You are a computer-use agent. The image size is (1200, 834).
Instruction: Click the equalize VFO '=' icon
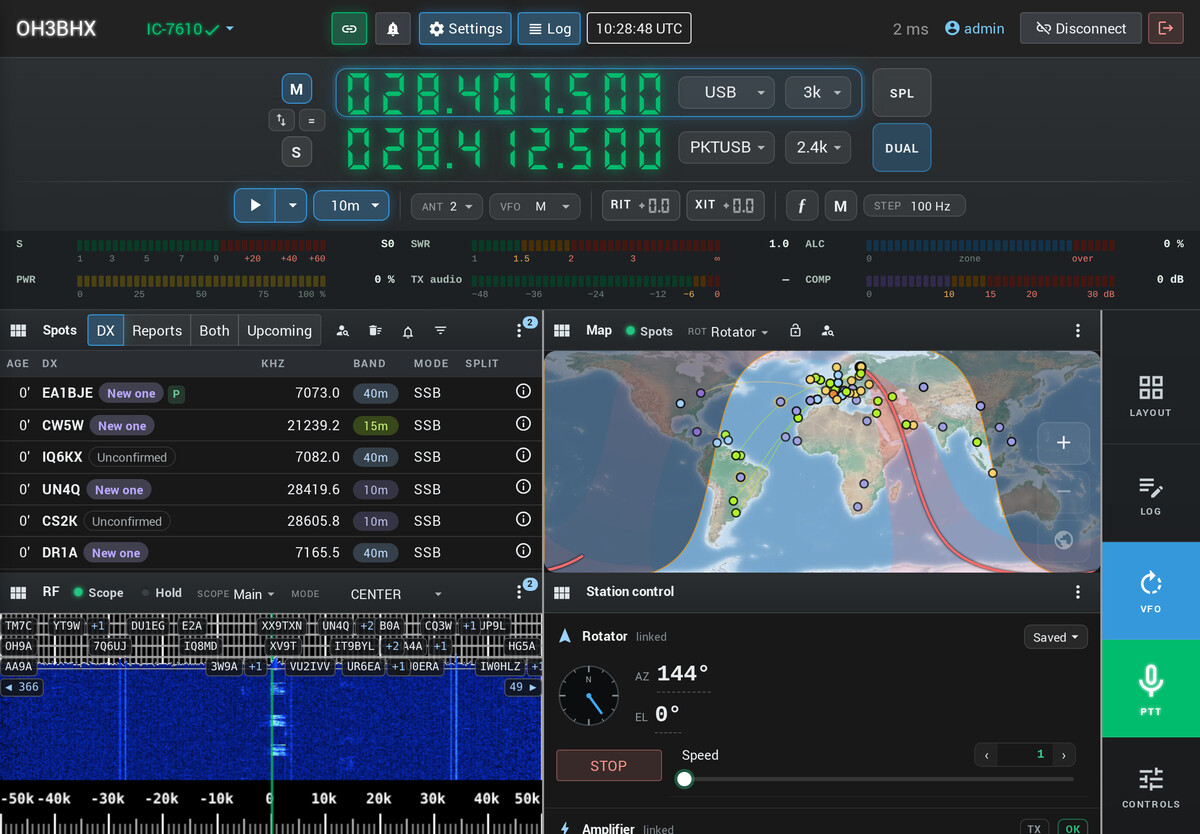[311, 120]
